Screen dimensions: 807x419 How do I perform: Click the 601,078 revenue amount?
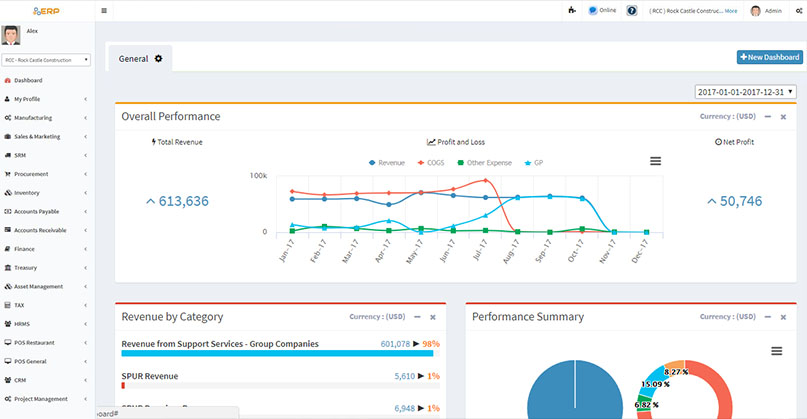pyautogui.click(x=395, y=344)
